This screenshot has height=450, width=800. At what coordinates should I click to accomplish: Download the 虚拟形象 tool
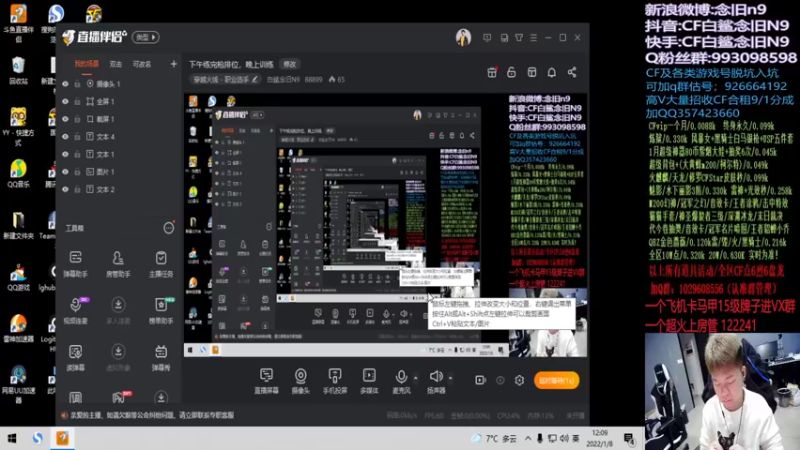(118, 357)
